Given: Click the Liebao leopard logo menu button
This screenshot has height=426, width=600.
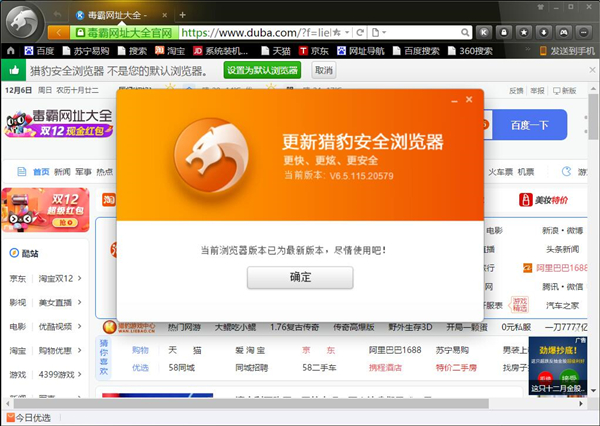Looking at the screenshot, I should point(23,22).
